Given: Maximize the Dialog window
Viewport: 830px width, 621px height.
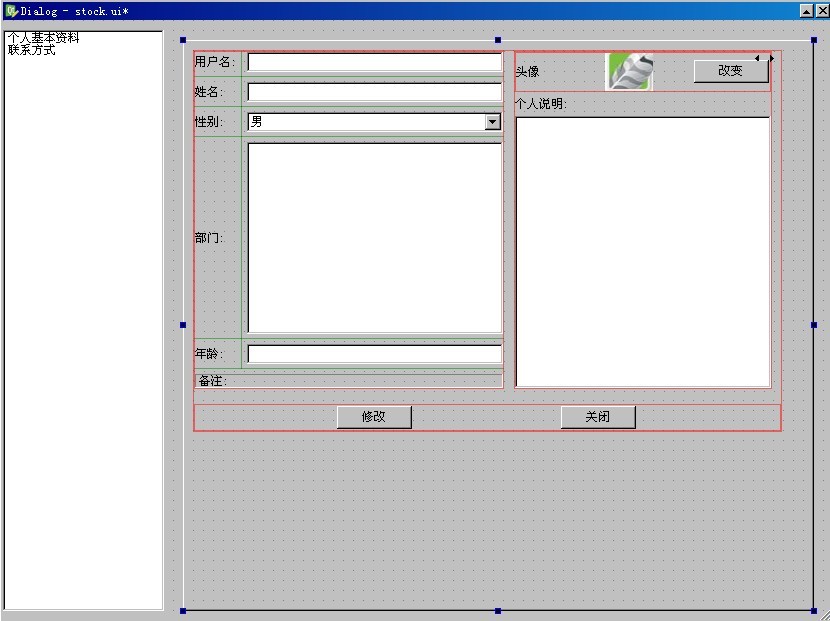Looking at the screenshot, I should (x=807, y=11).
